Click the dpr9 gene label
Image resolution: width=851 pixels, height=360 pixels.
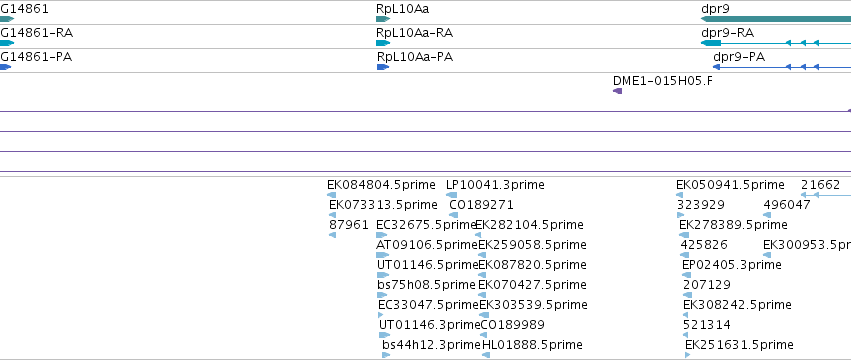(x=715, y=9)
